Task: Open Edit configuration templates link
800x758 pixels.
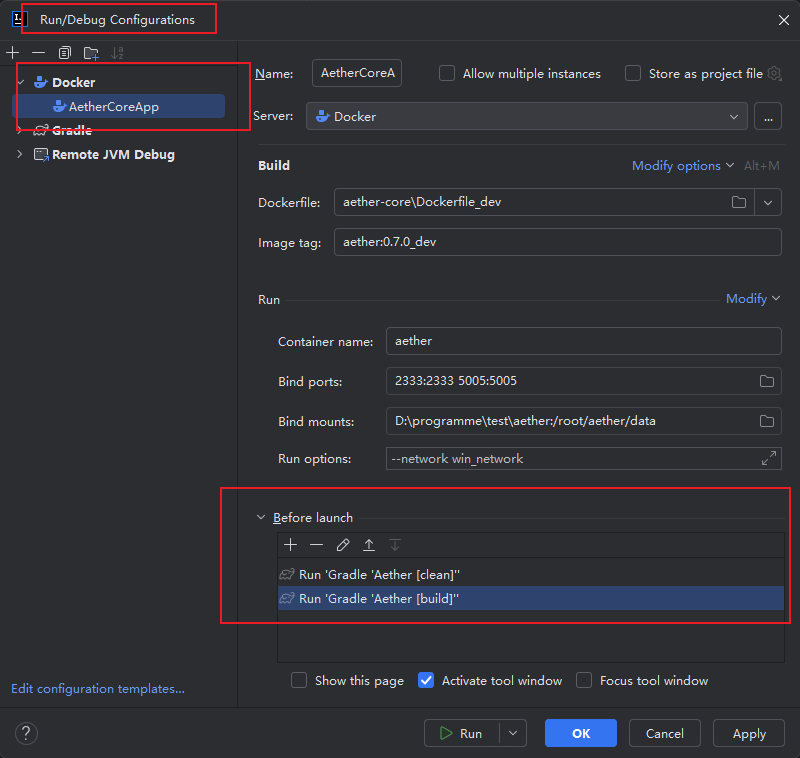Action: click(98, 689)
